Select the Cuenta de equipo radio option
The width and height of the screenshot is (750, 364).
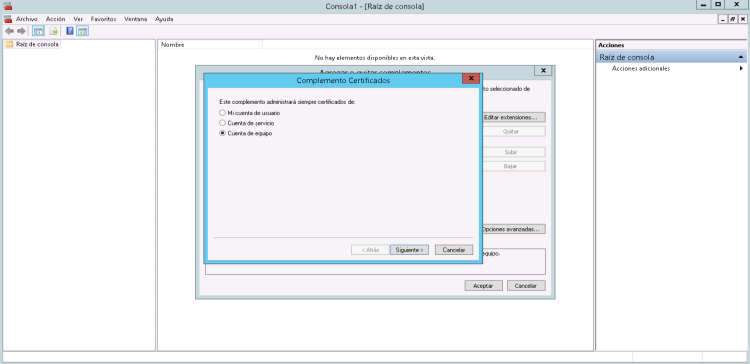[x=222, y=133]
